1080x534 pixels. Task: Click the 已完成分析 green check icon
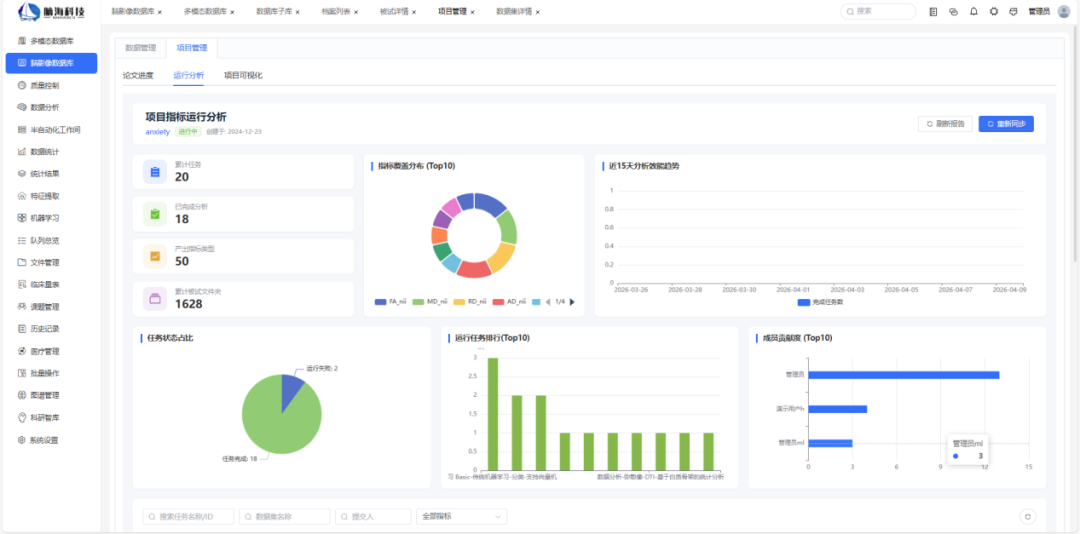click(155, 214)
